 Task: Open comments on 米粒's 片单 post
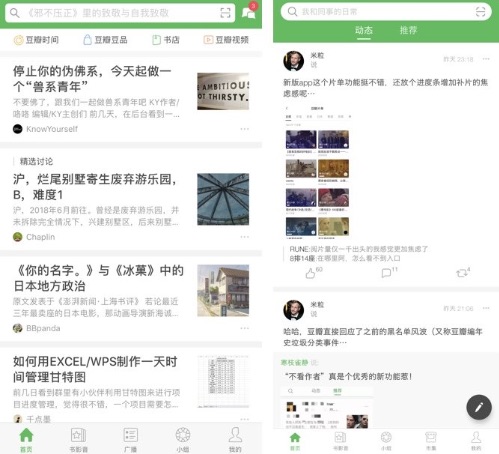(389, 273)
